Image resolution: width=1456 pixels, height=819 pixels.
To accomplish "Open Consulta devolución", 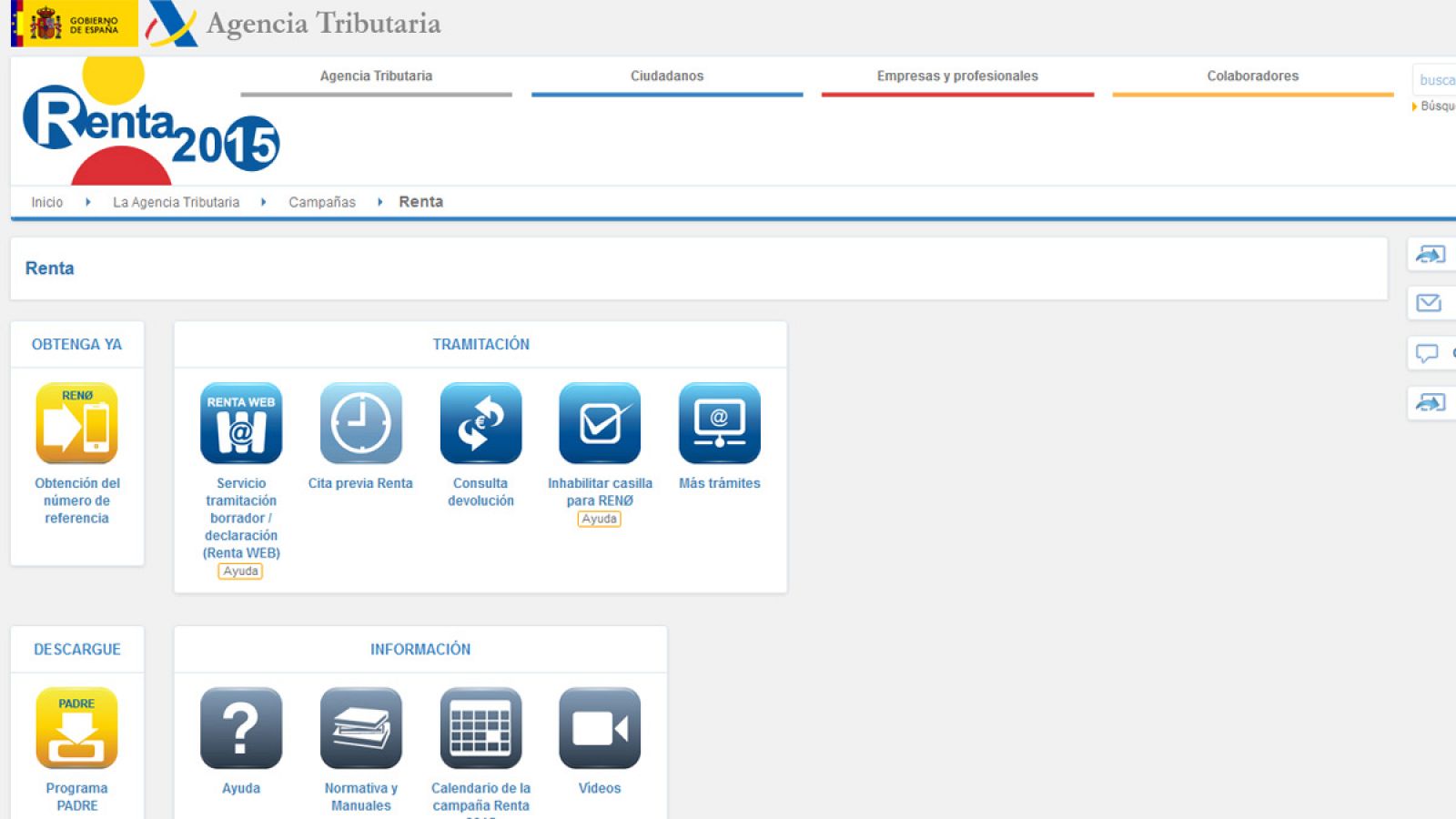I will (480, 423).
